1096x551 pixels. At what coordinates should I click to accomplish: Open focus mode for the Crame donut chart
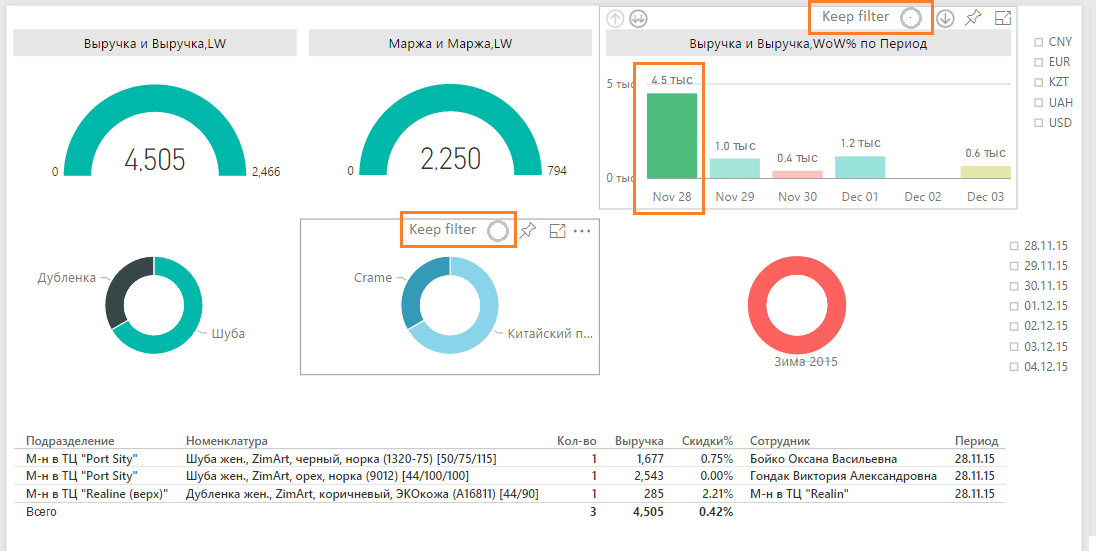pyautogui.click(x=557, y=231)
